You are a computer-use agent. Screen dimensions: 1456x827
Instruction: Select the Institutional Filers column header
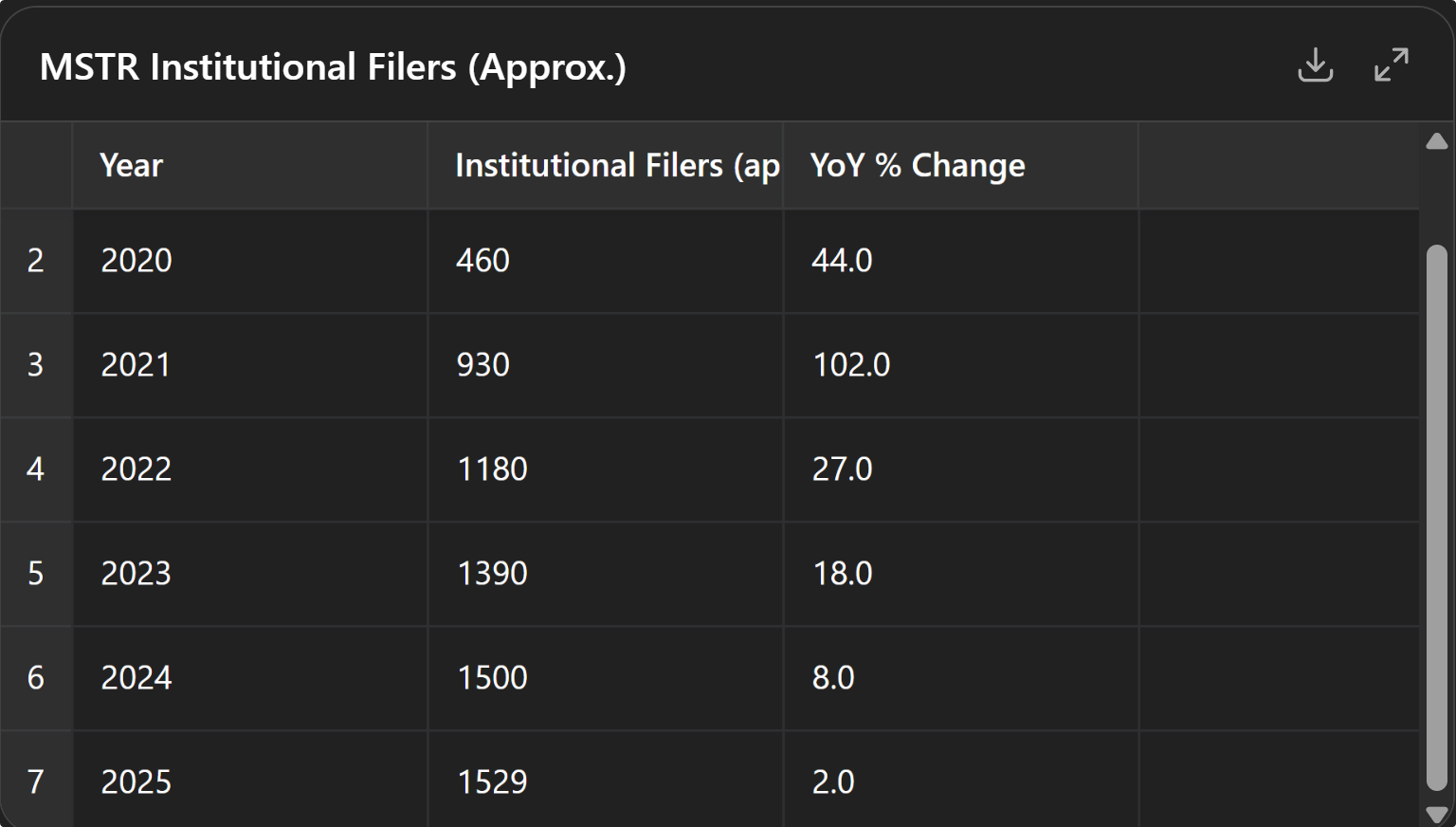(x=605, y=165)
